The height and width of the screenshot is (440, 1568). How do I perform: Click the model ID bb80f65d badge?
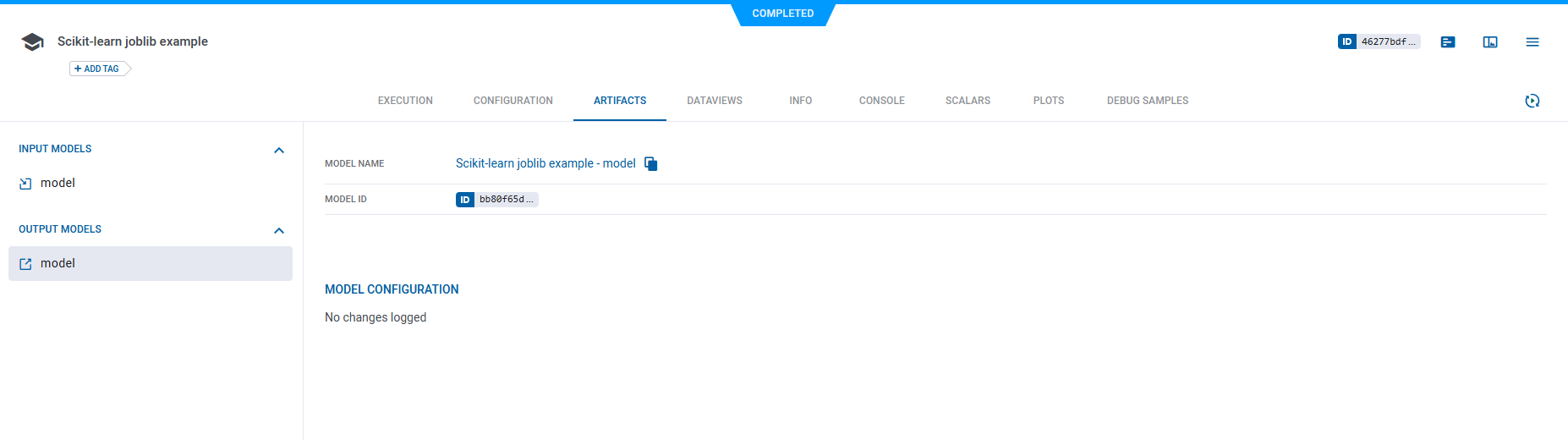point(497,200)
